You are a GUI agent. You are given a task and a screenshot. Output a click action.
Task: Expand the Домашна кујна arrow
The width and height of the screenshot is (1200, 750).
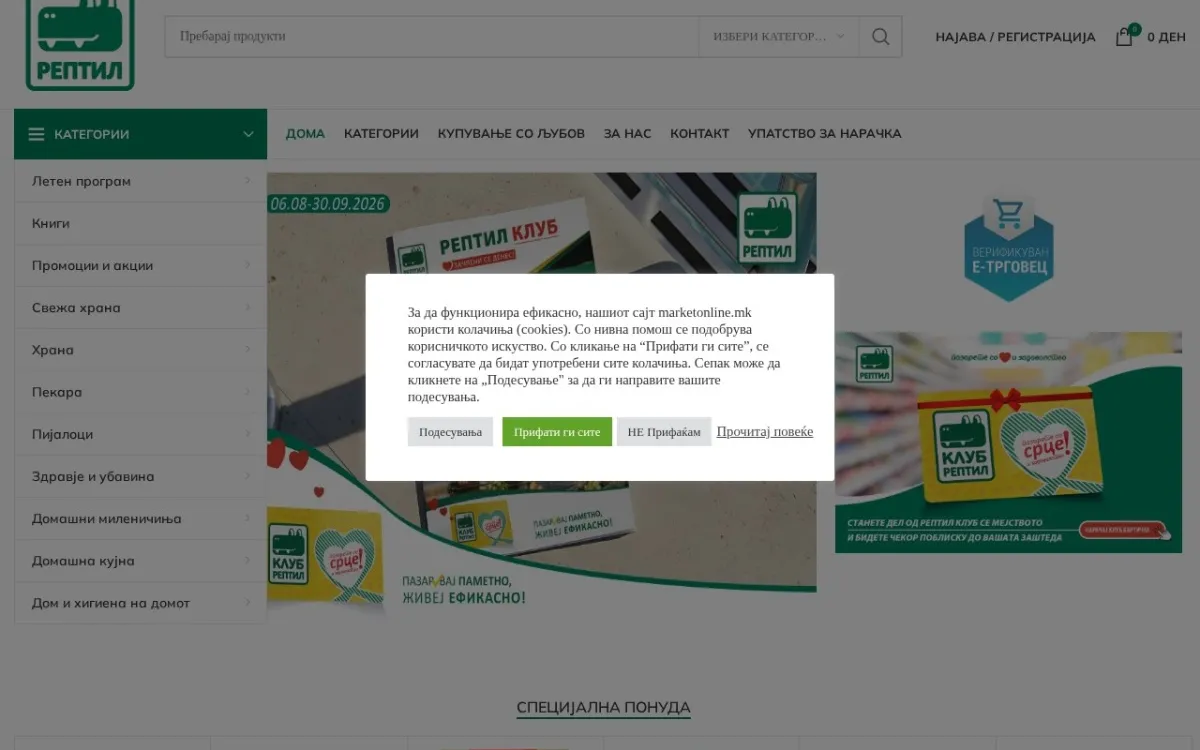[247, 560]
